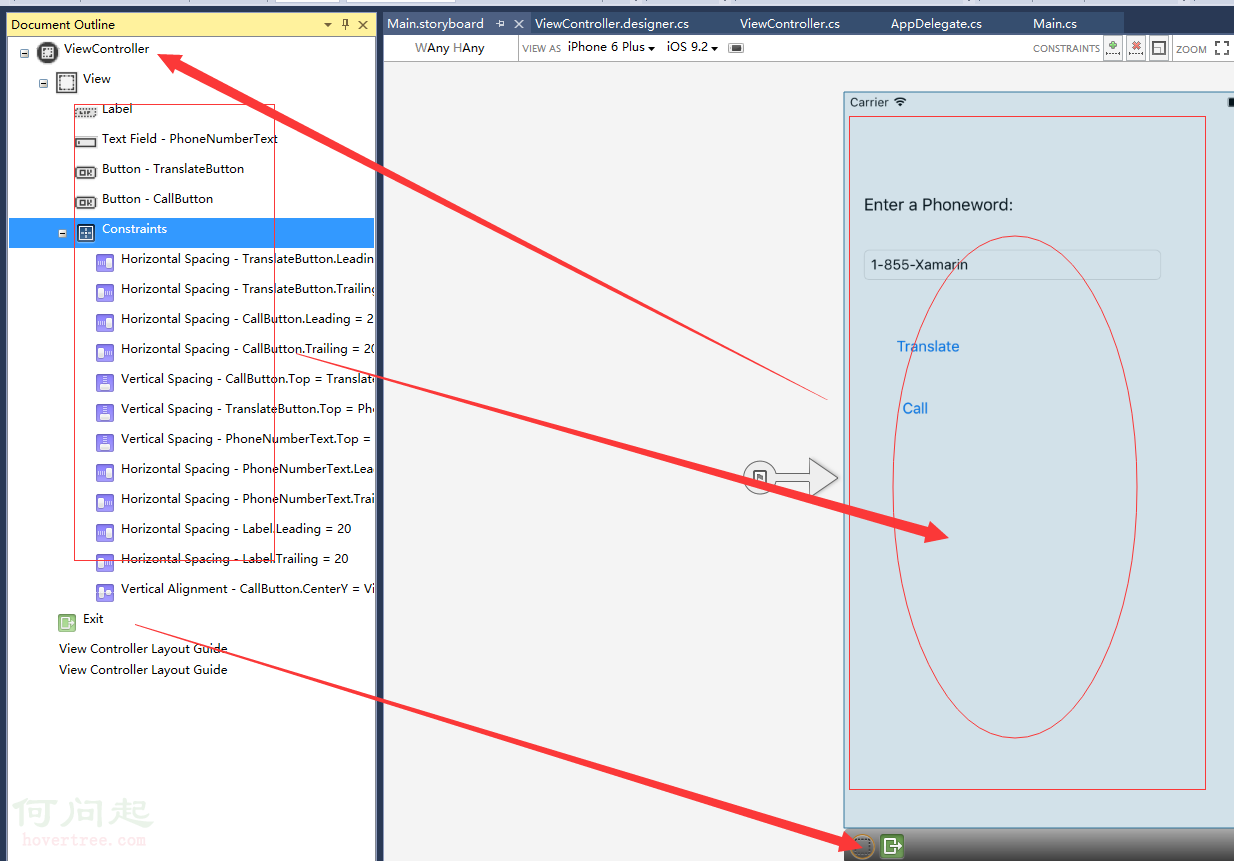Click the Update Frames toolbar icon

pyautogui.click(x=1158, y=48)
